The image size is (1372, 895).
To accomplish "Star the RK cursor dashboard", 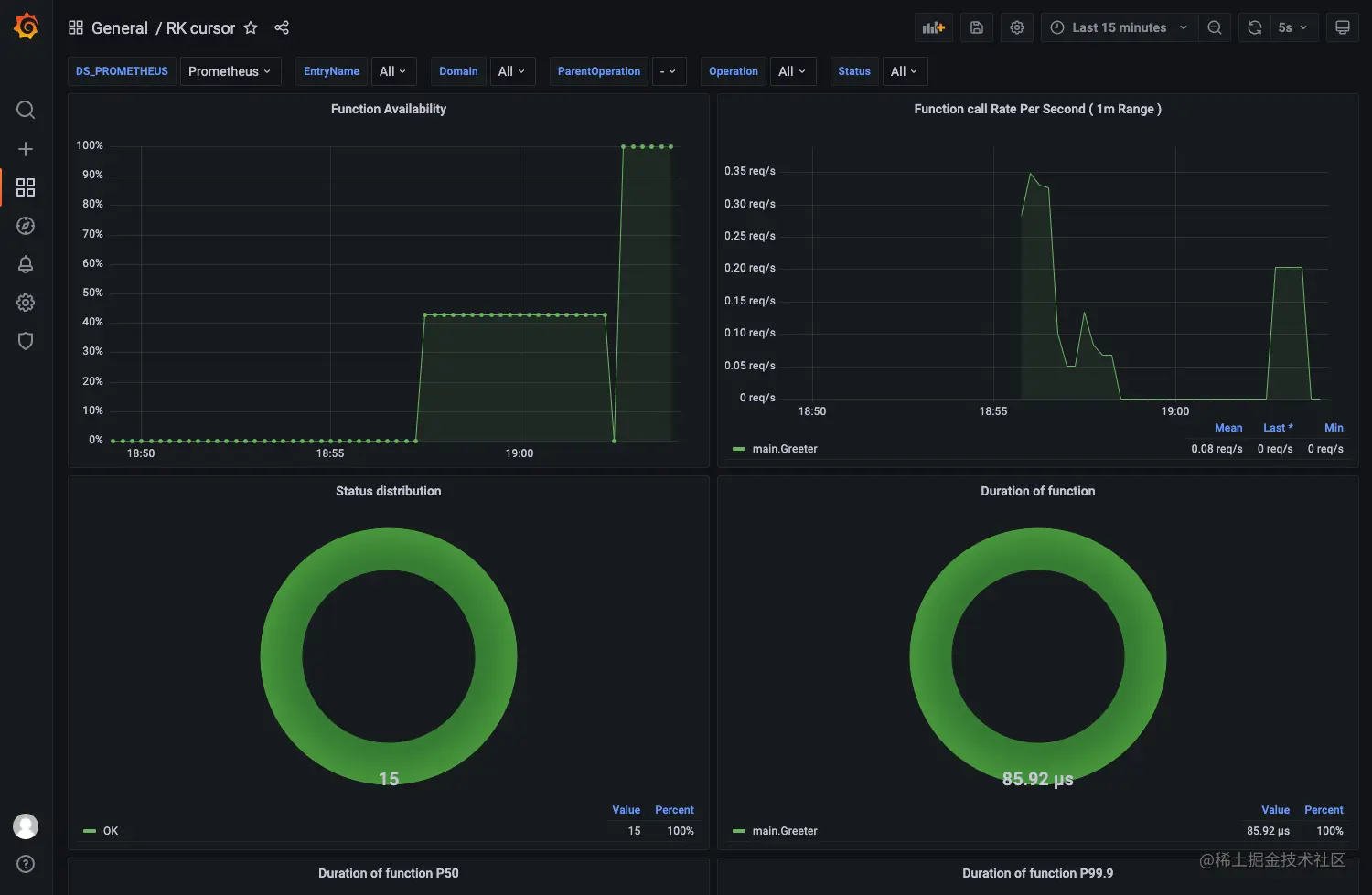I will tap(251, 27).
